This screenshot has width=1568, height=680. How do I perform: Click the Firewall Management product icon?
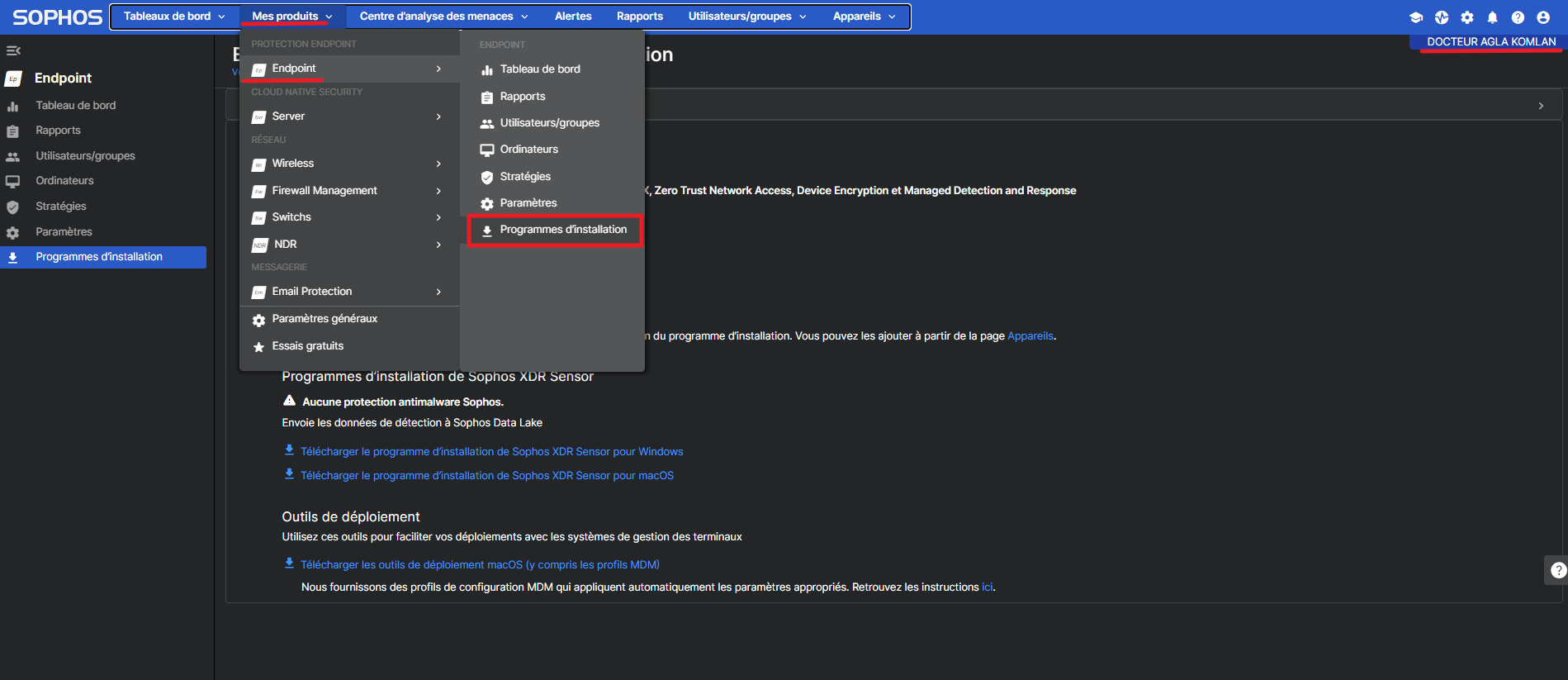(259, 192)
